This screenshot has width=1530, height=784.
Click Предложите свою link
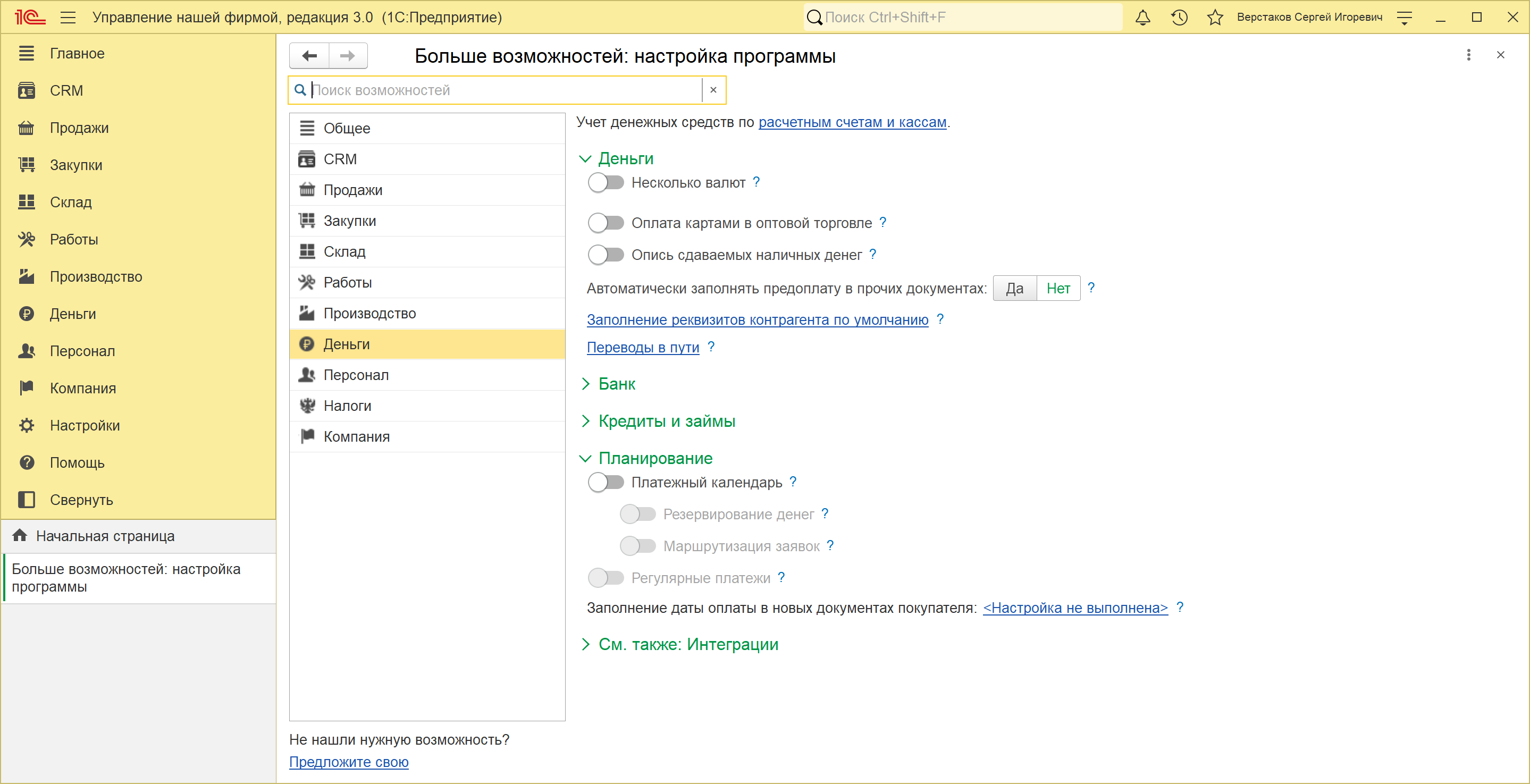pos(349,762)
